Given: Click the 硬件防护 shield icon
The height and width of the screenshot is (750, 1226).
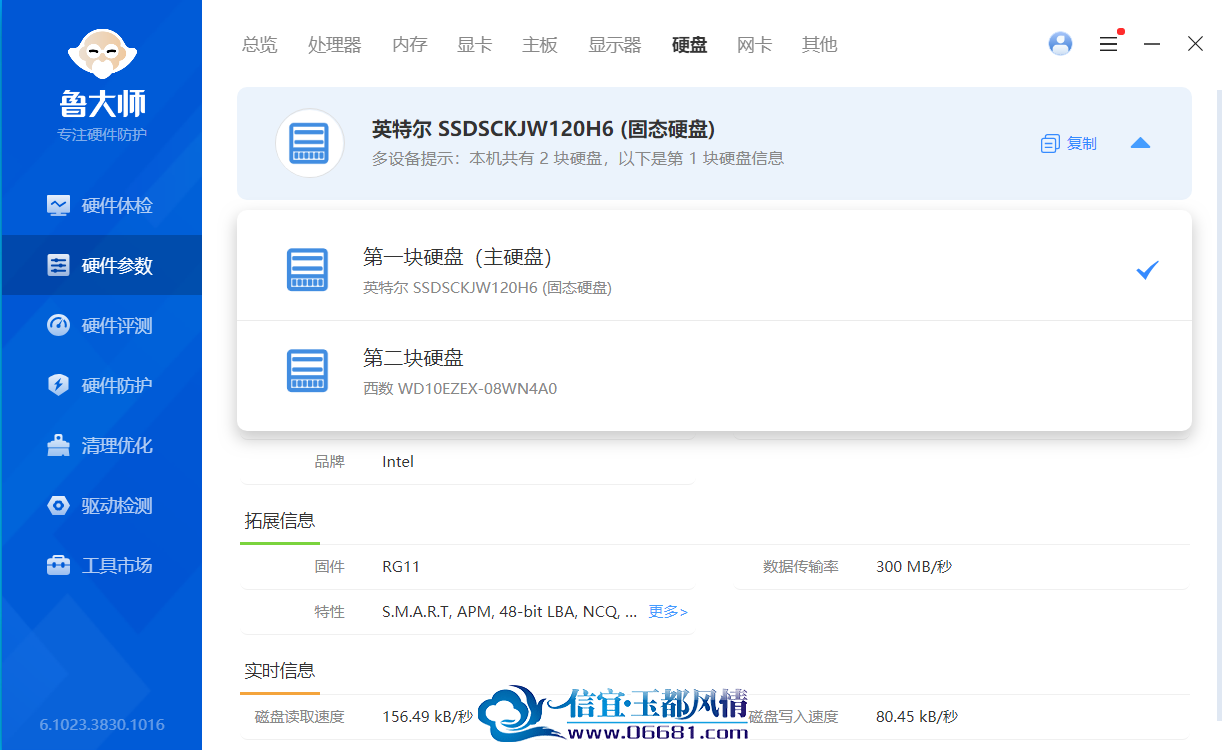Looking at the screenshot, I should click(x=59, y=386).
